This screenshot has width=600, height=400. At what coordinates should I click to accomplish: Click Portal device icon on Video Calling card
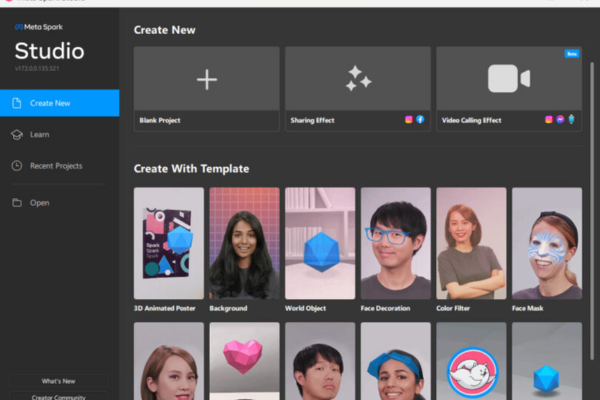pyautogui.click(x=571, y=119)
